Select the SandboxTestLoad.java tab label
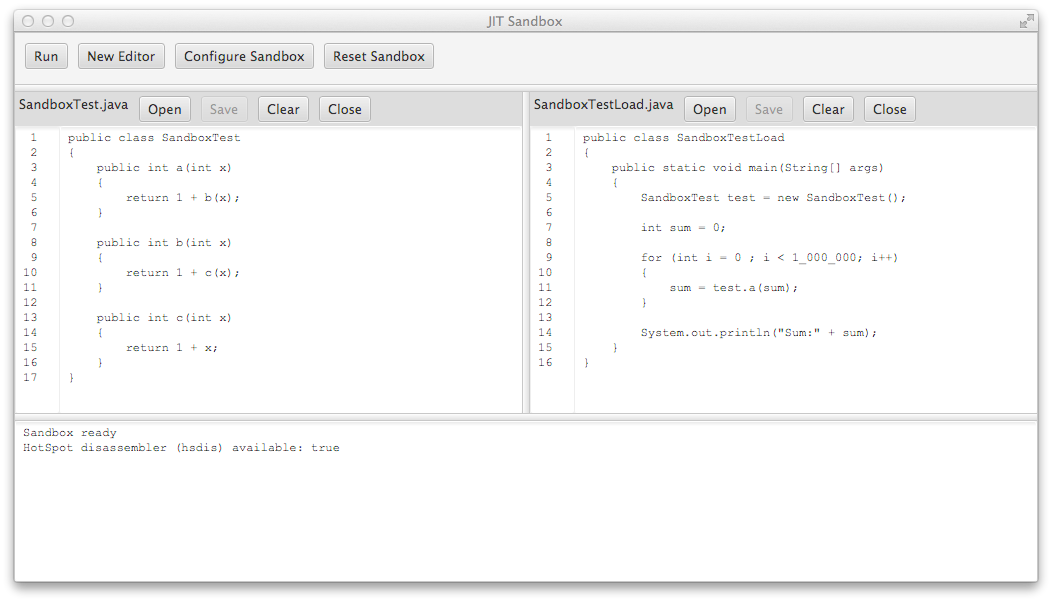This screenshot has height=602, width=1052. pyautogui.click(x=602, y=103)
